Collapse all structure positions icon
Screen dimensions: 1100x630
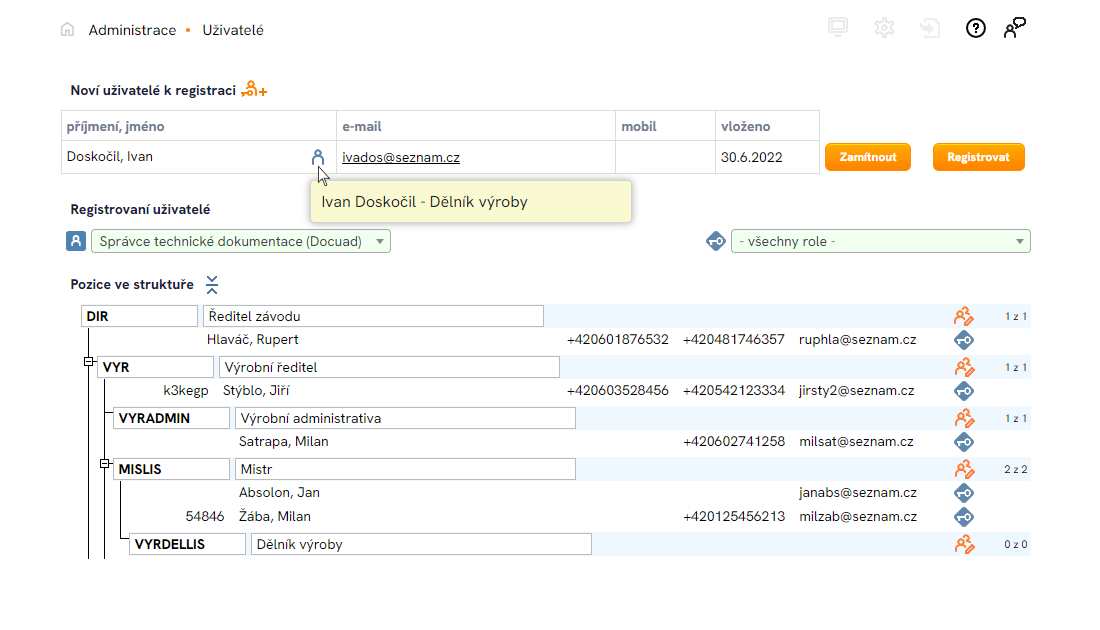(211, 285)
